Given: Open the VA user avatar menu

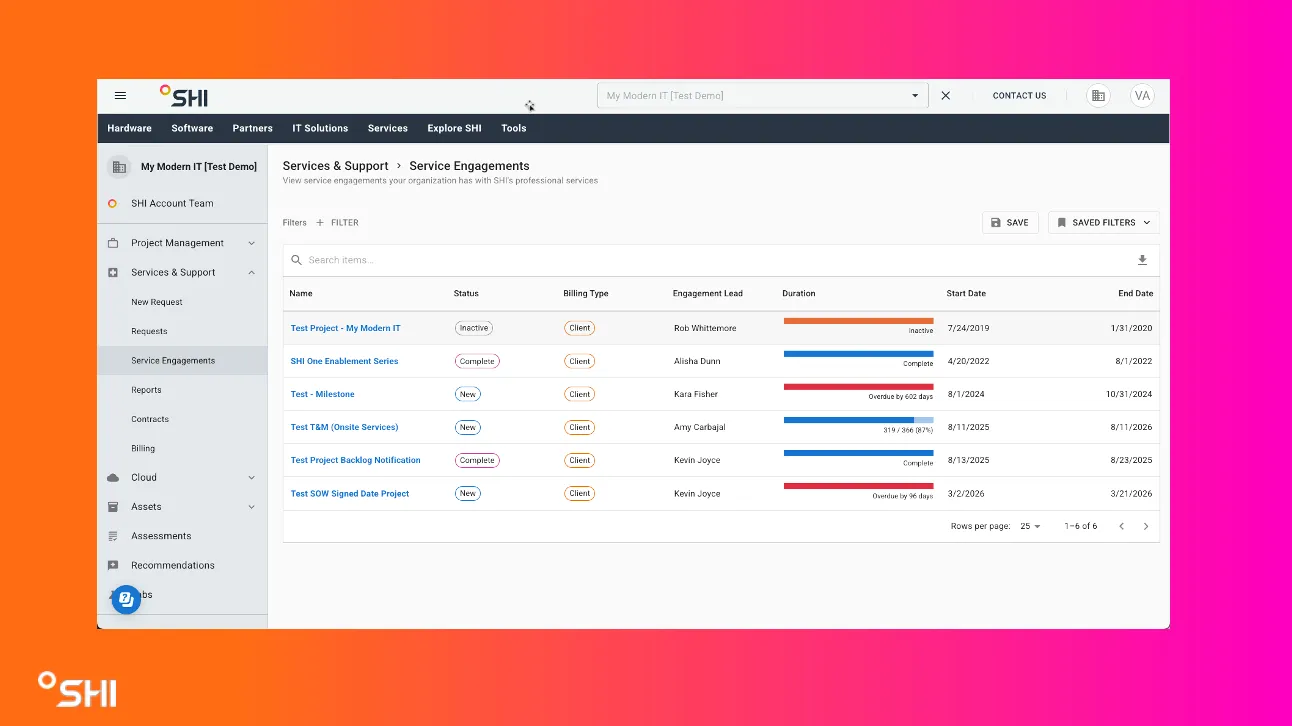Looking at the screenshot, I should tap(1142, 96).
